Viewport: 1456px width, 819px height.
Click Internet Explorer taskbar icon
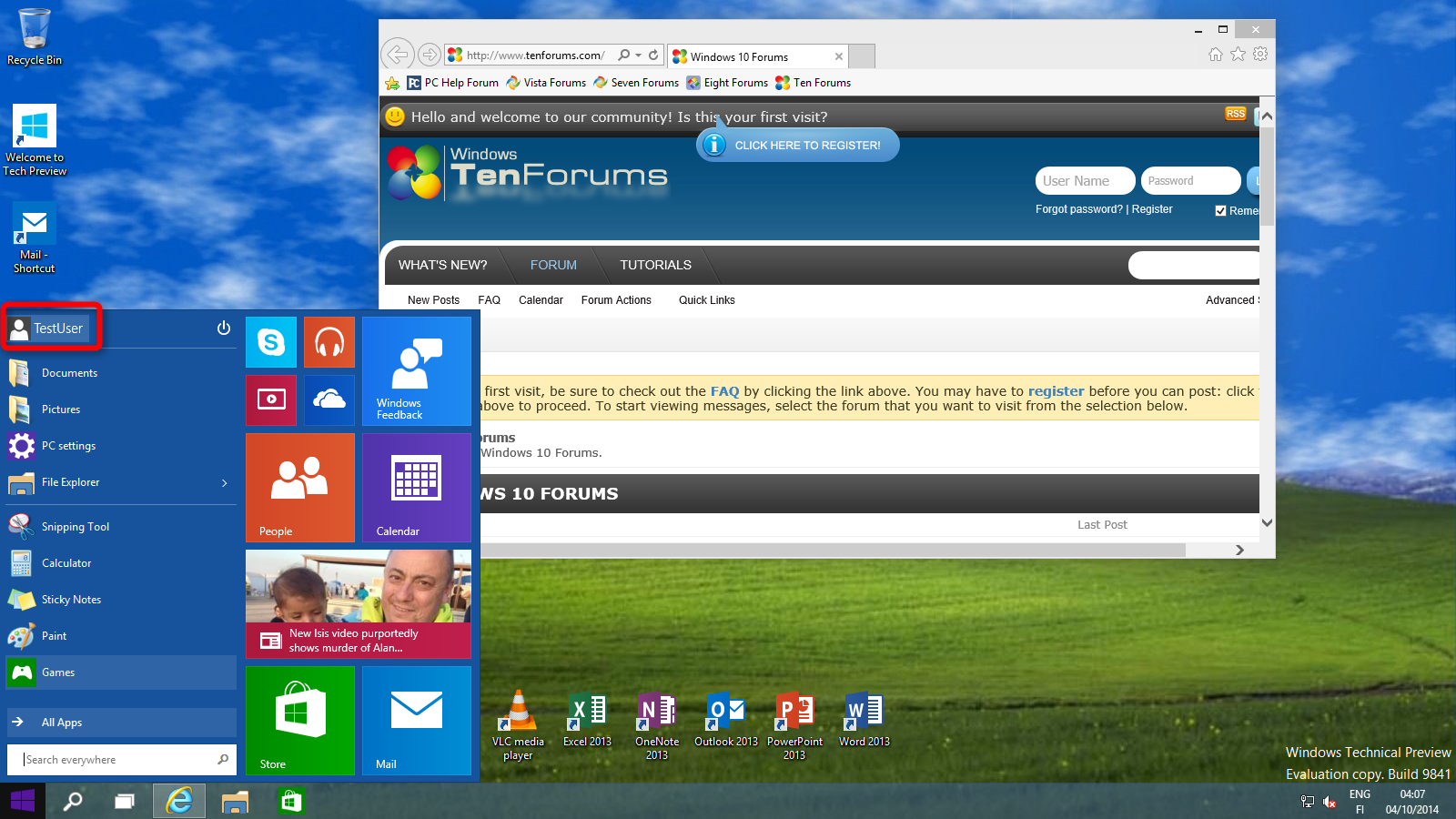click(x=179, y=801)
